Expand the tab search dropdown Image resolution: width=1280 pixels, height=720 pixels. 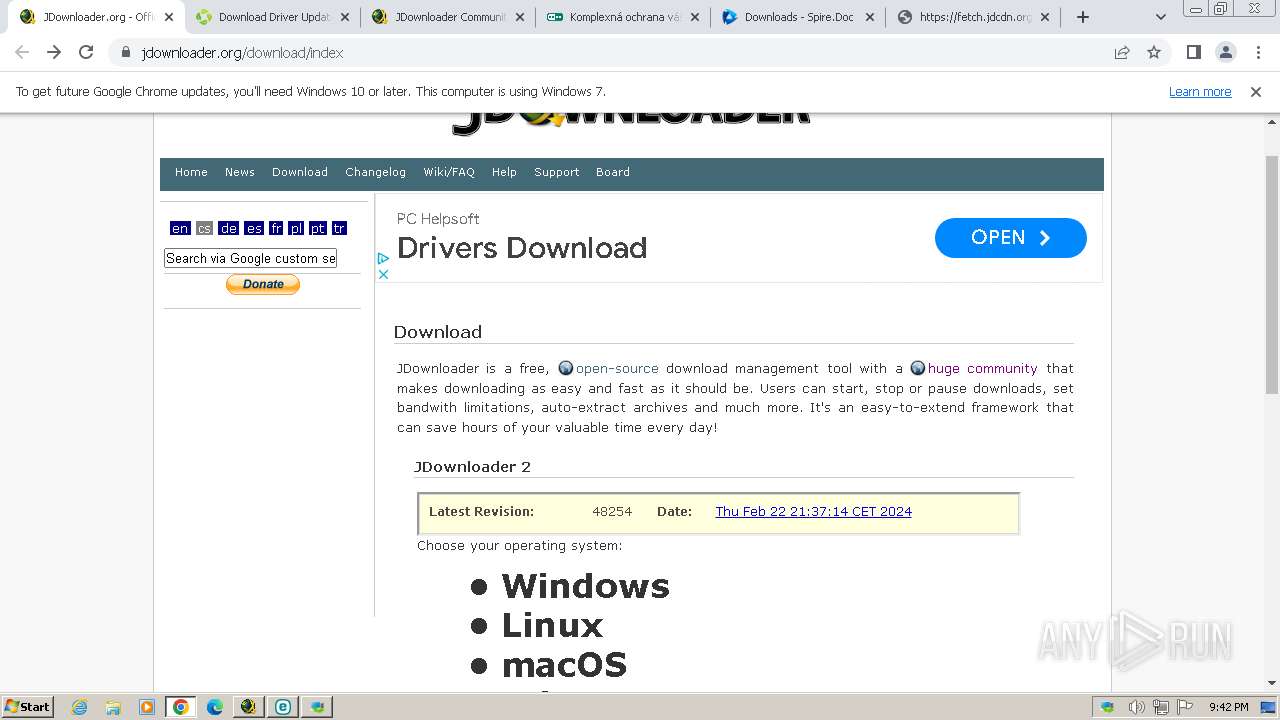coord(1161,17)
